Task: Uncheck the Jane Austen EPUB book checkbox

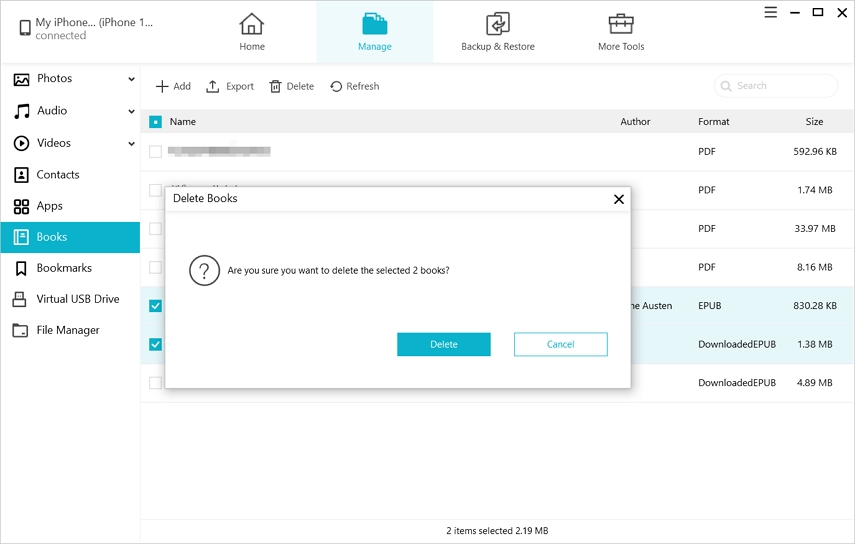Action: pos(155,306)
